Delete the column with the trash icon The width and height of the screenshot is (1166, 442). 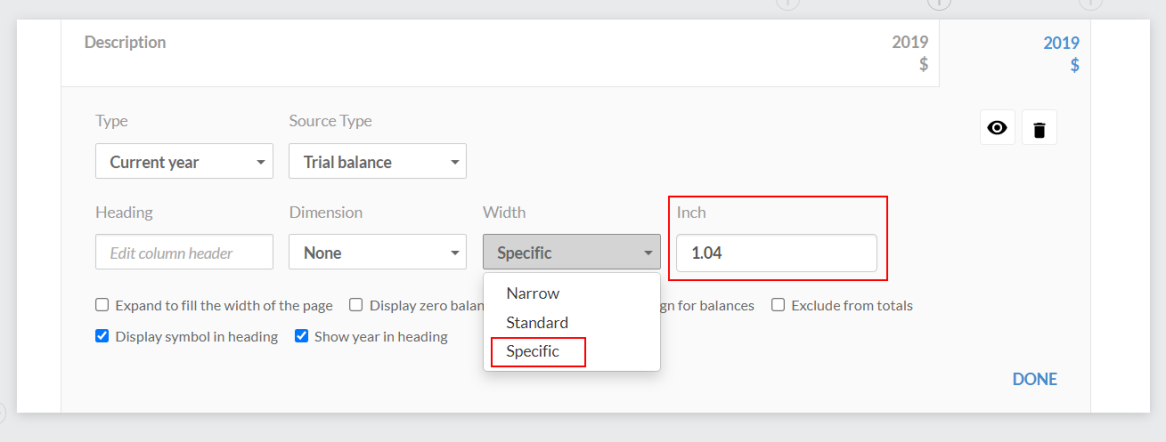pyautogui.click(x=1039, y=128)
